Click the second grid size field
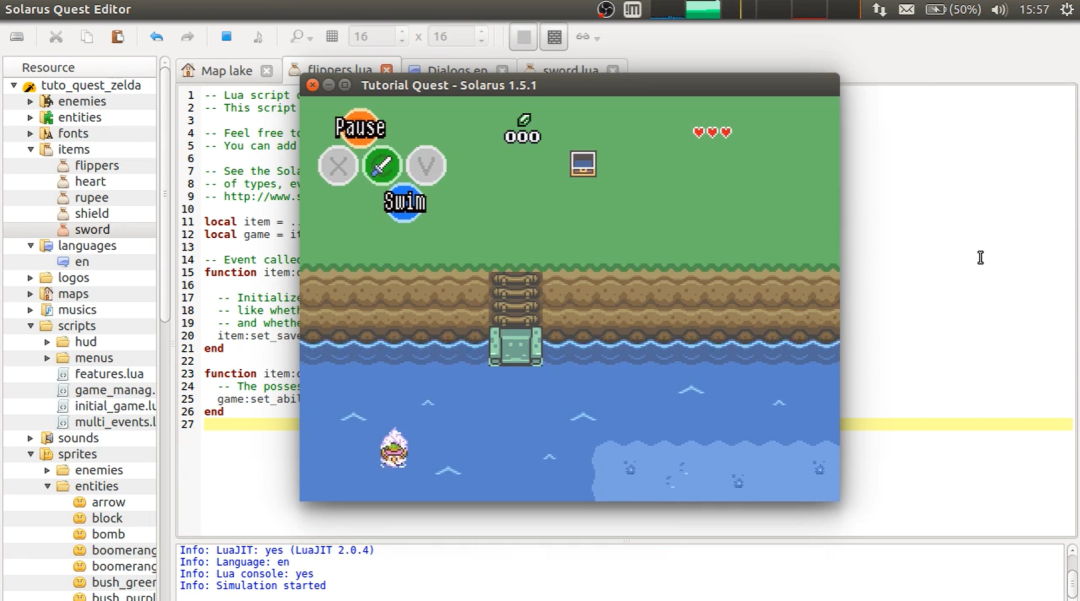This screenshot has height=601, width=1080. [x=457, y=36]
